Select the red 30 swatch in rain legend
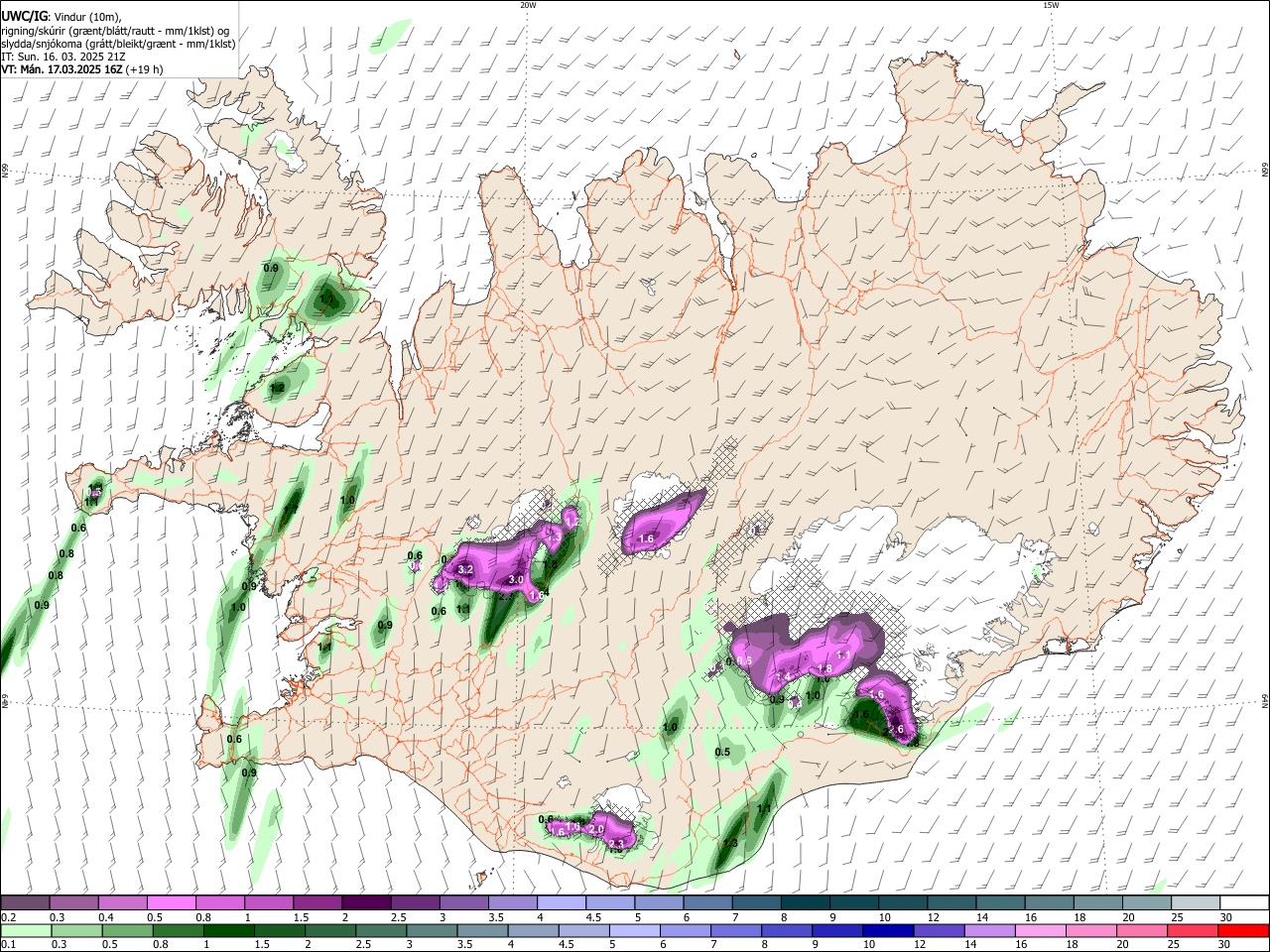The image size is (1270, 952). [1241, 930]
